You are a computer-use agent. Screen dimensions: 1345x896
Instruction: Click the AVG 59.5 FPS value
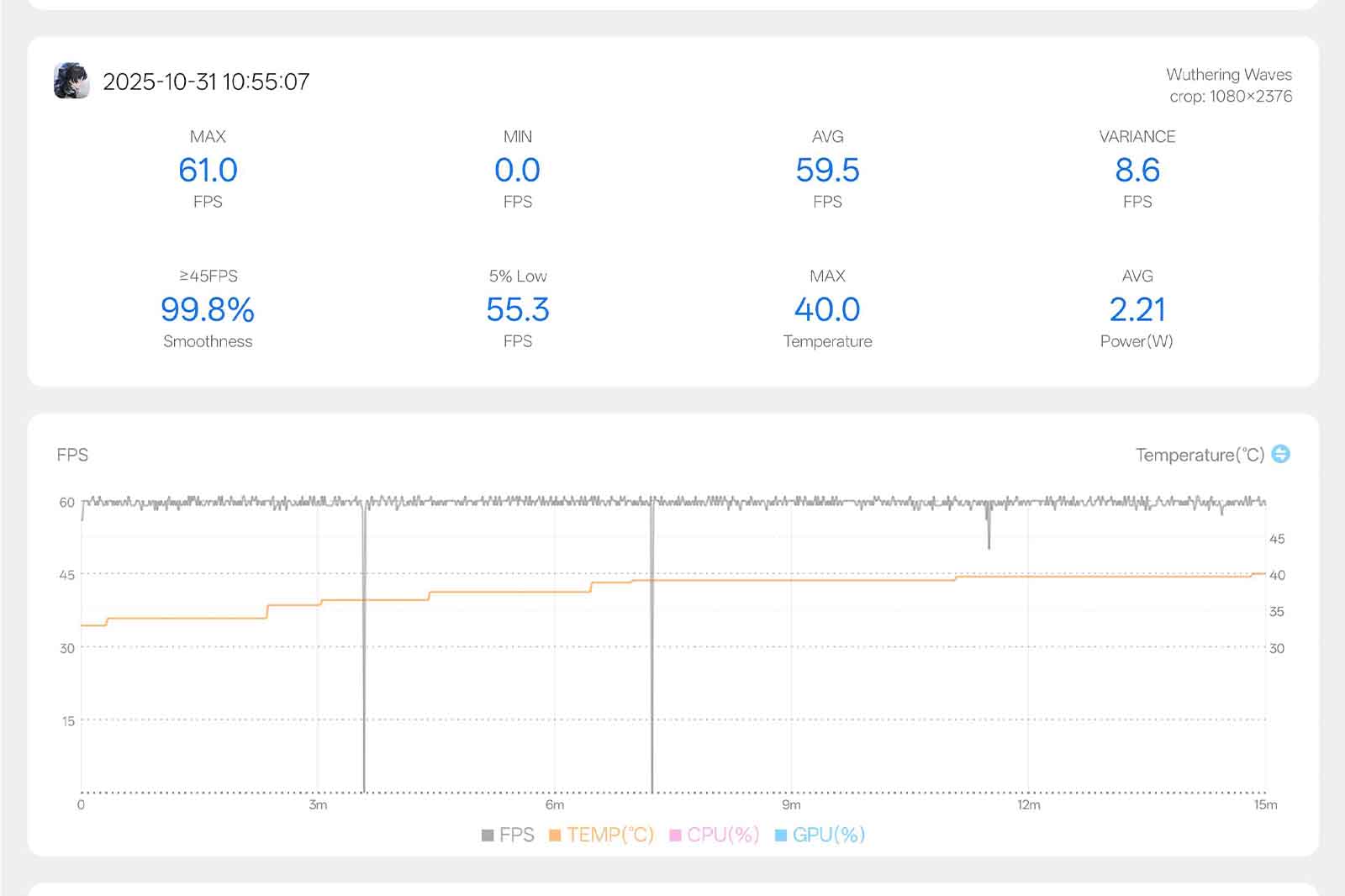[827, 170]
